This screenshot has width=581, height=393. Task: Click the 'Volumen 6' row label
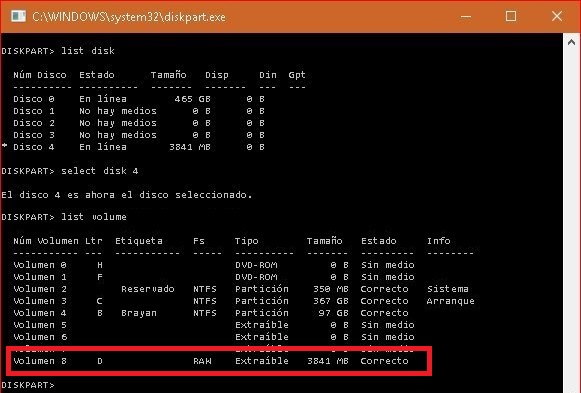click(x=40, y=337)
